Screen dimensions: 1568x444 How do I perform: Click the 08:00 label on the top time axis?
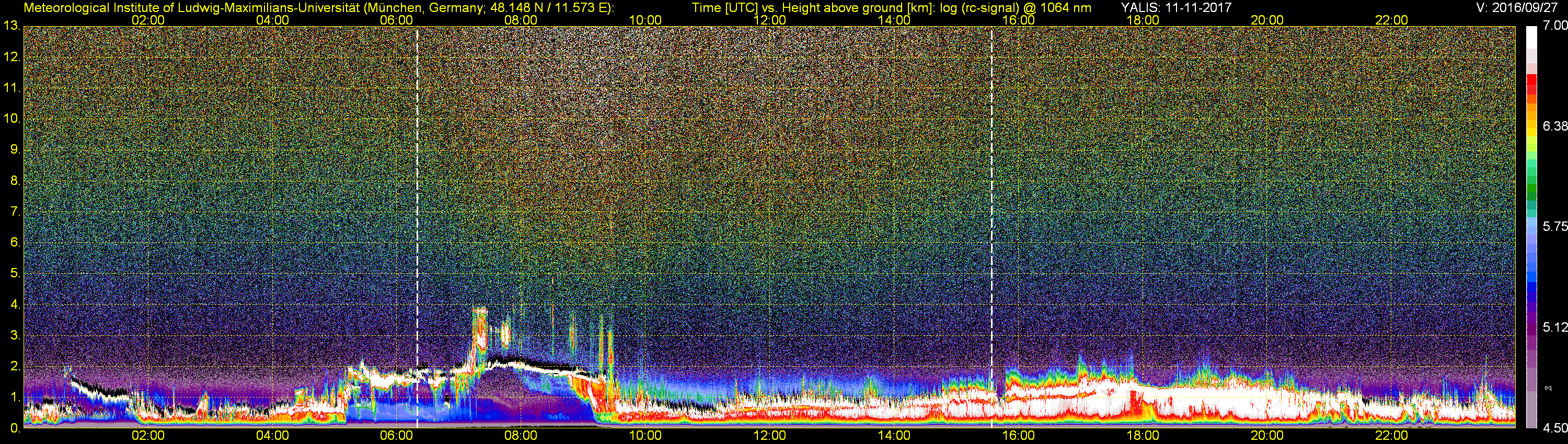(521, 20)
